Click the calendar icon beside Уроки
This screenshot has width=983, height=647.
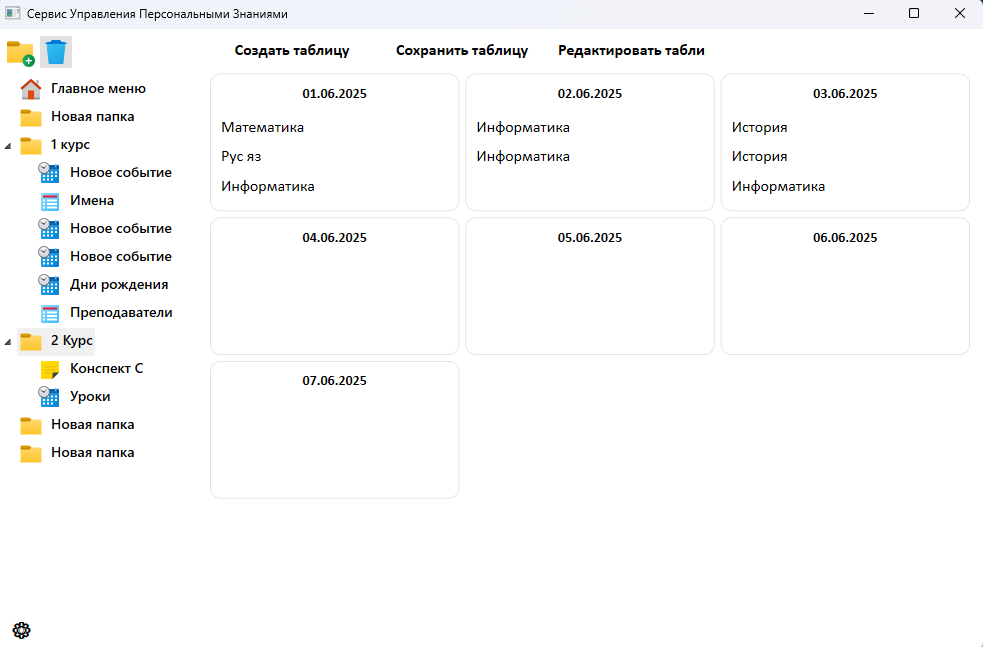point(48,396)
